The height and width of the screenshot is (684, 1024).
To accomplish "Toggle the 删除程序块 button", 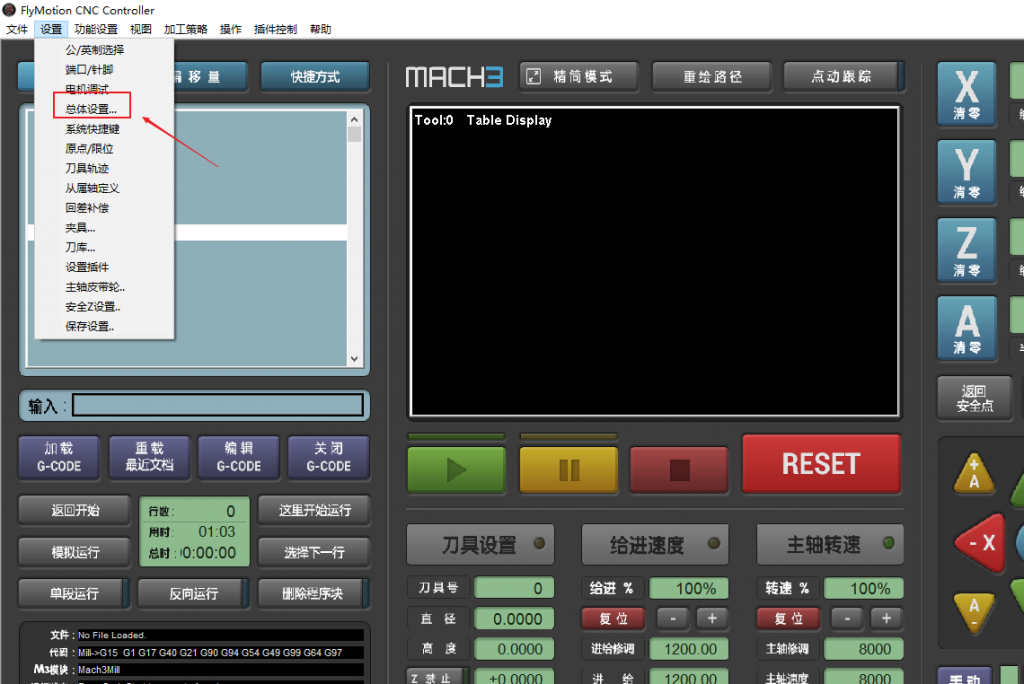I will pos(314,593).
